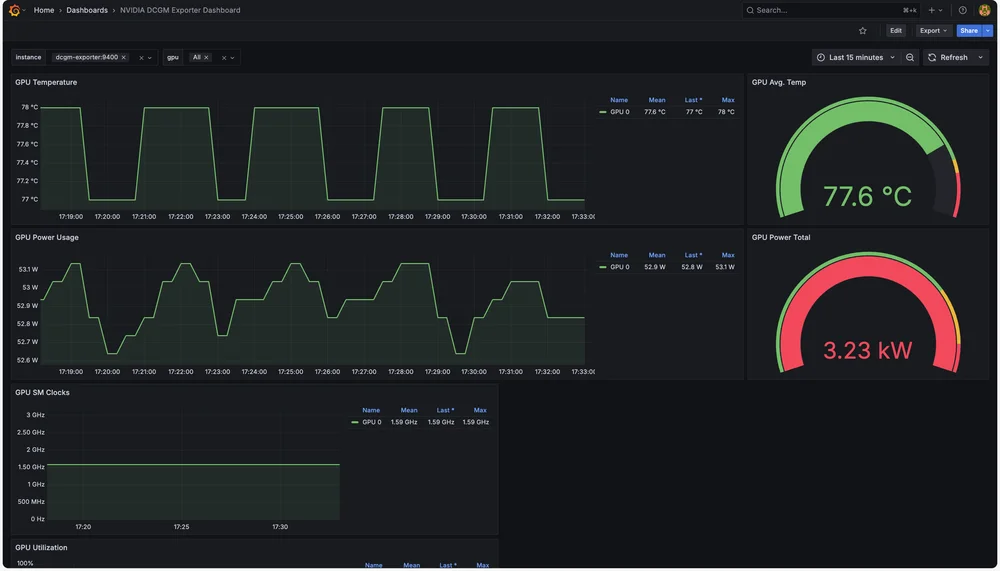This screenshot has width=1000, height=571.
Task: Open the user profile avatar
Action: (x=984, y=10)
